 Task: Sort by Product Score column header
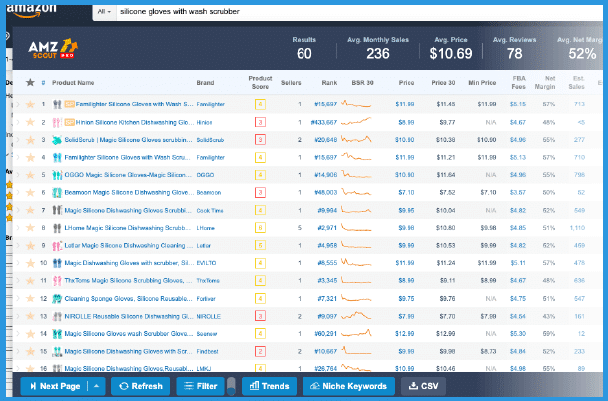260,83
